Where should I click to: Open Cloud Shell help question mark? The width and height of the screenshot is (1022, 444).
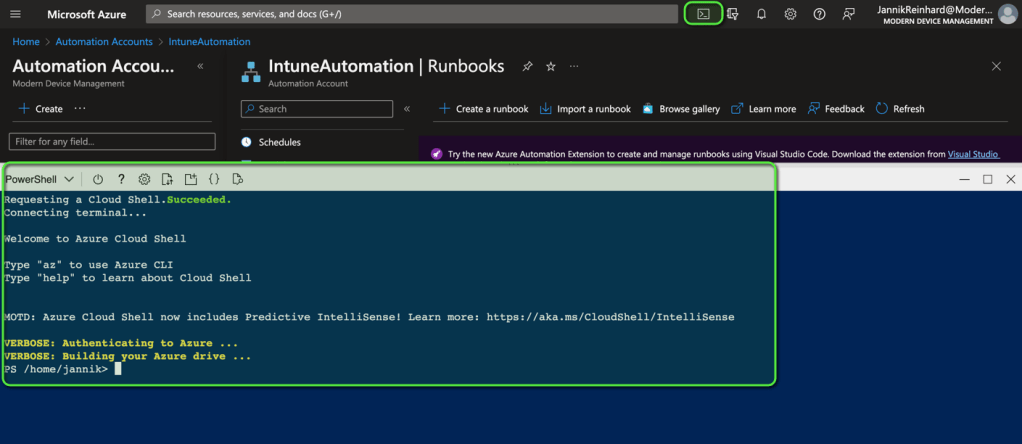click(121, 179)
